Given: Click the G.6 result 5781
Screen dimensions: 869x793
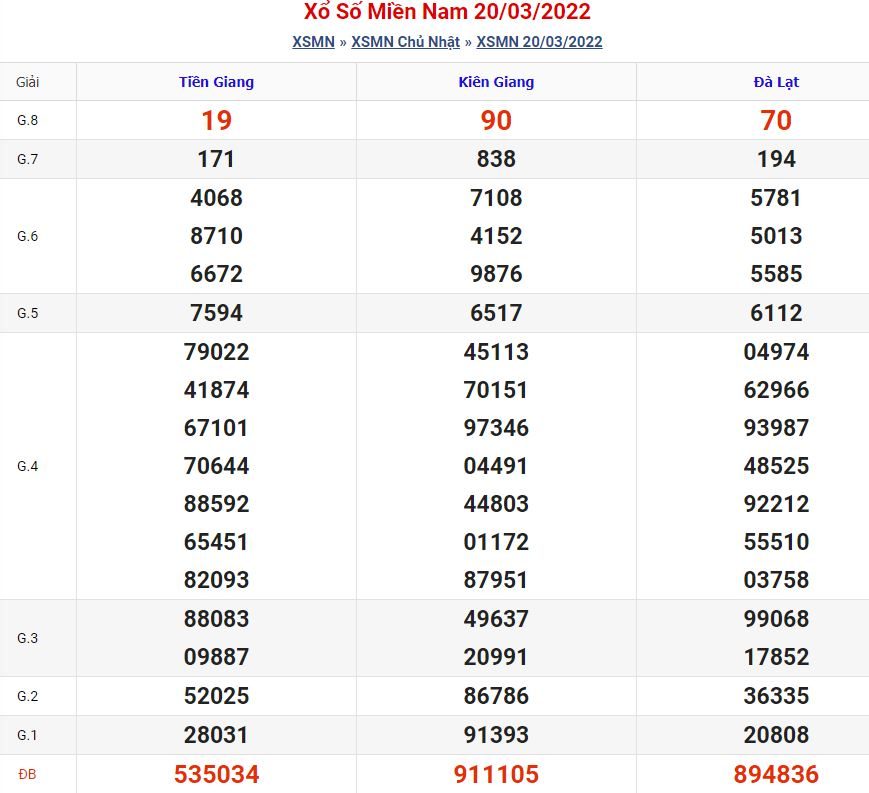Looking at the screenshot, I should coord(776,198).
